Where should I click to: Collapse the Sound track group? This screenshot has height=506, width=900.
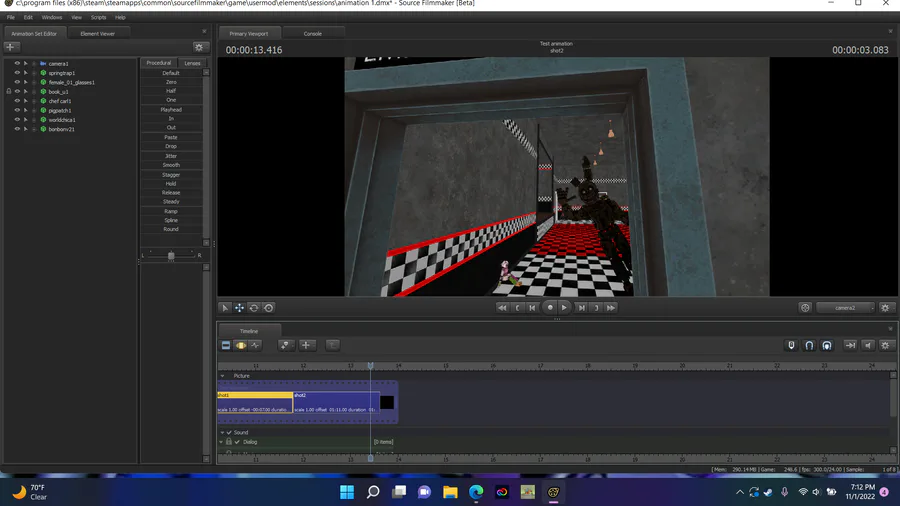(223, 433)
